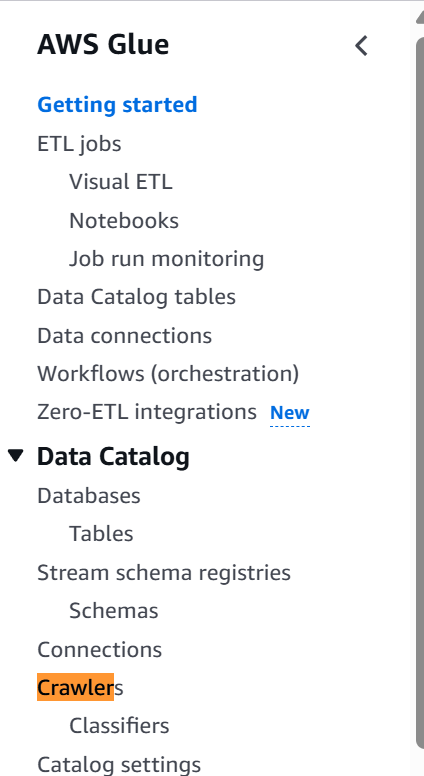This screenshot has width=424, height=776.
Task: Open Workflows (orchestration)
Action: [168, 374]
